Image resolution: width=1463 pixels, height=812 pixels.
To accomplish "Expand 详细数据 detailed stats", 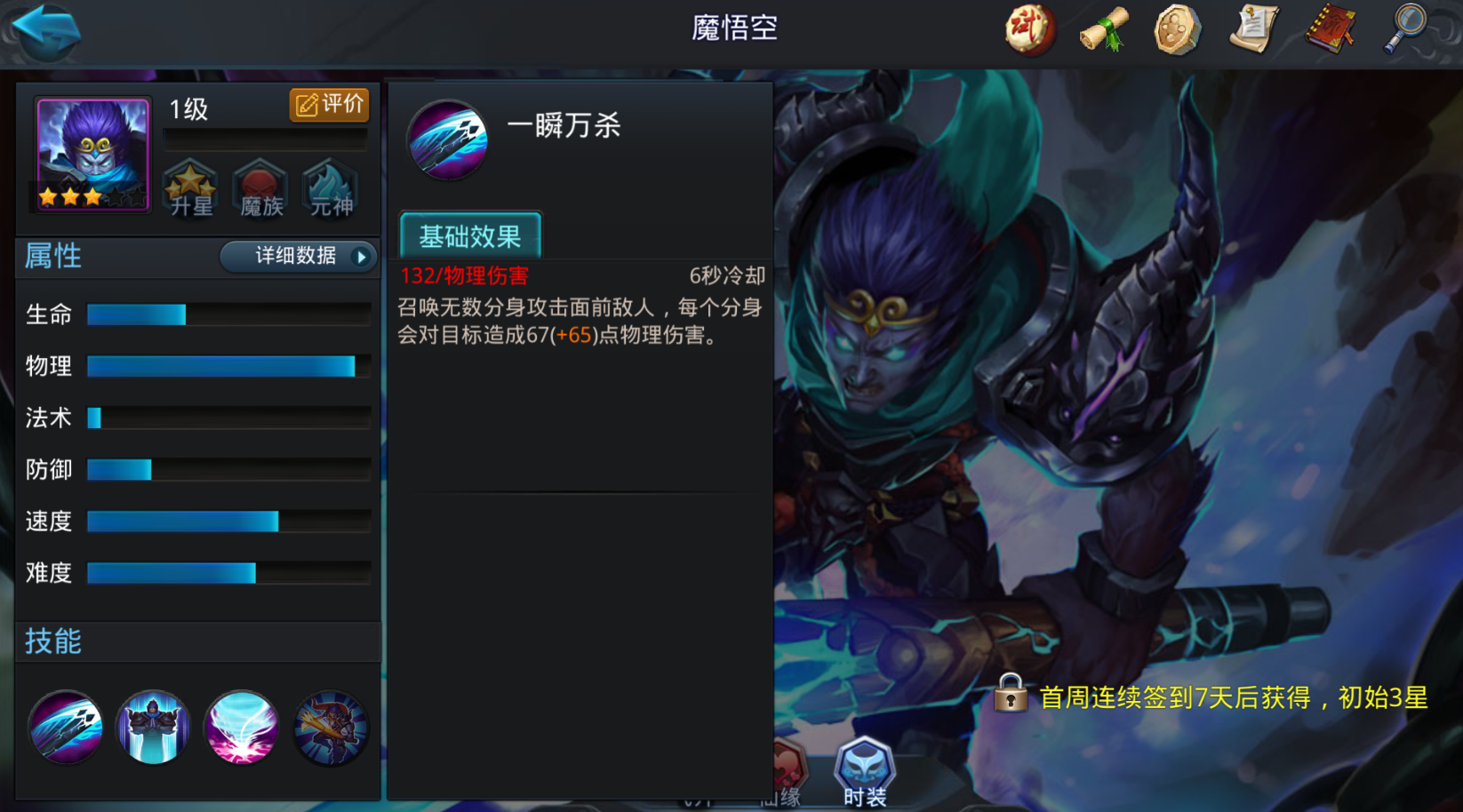I will [298, 257].
